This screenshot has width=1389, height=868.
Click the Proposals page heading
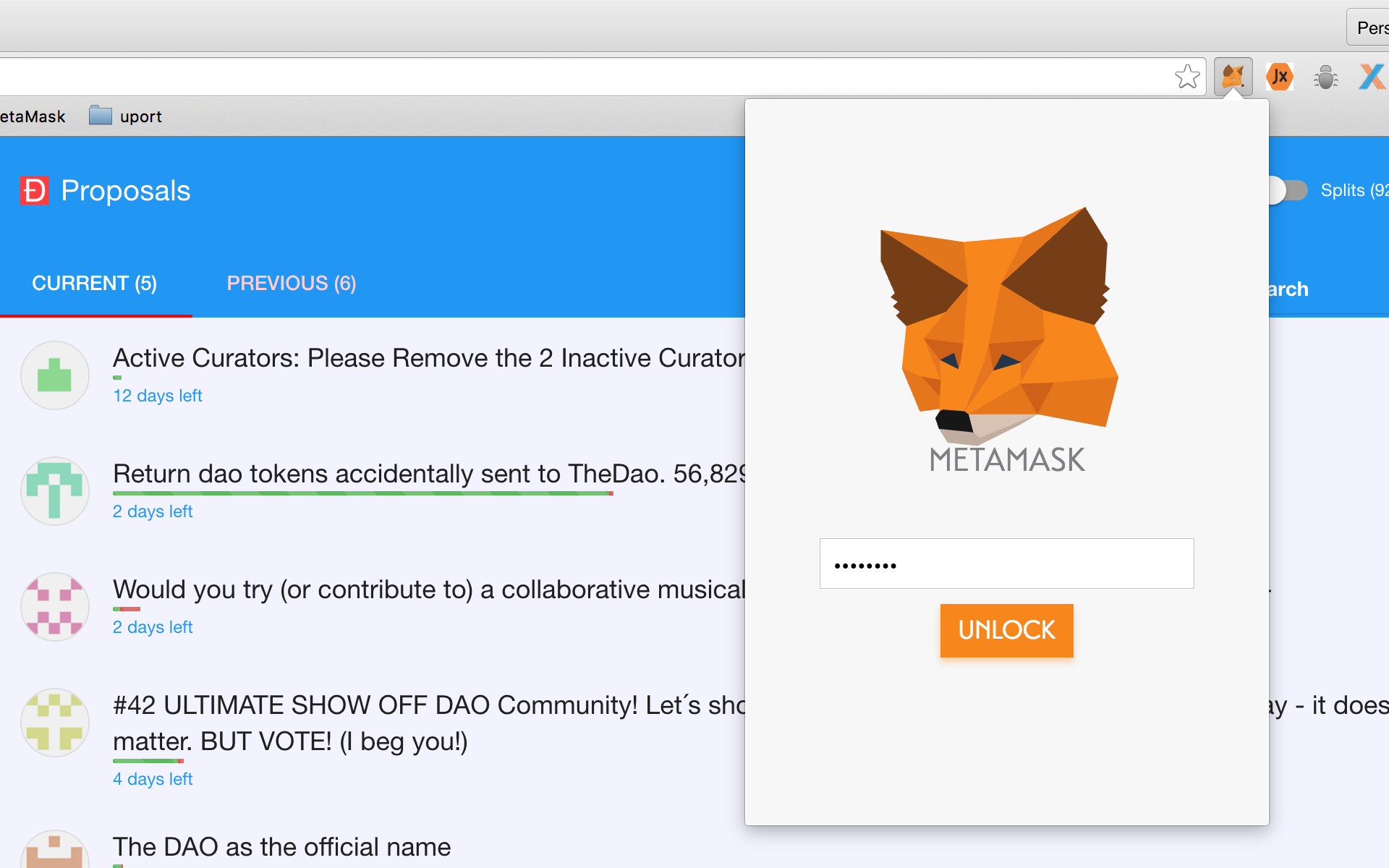(x=126, y=191)
